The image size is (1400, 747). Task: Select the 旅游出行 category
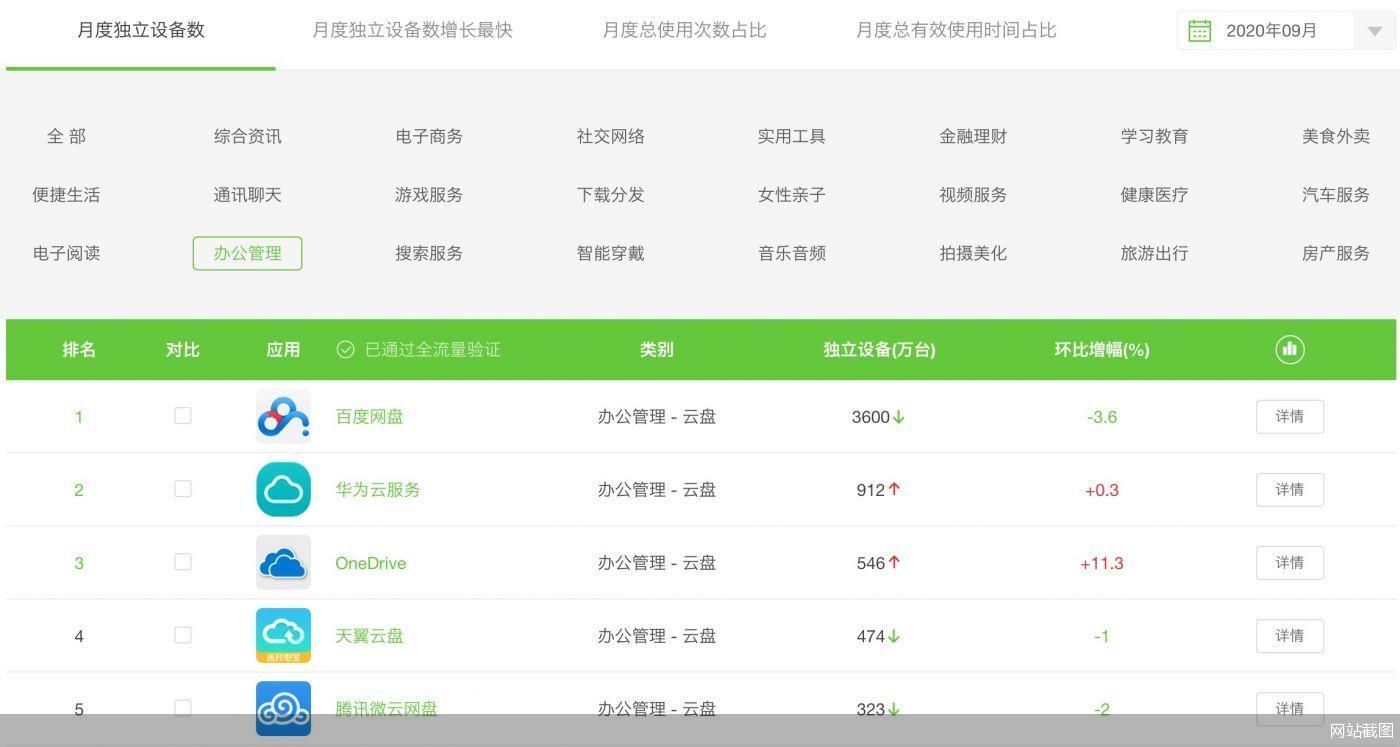(x=1154, y=253)
